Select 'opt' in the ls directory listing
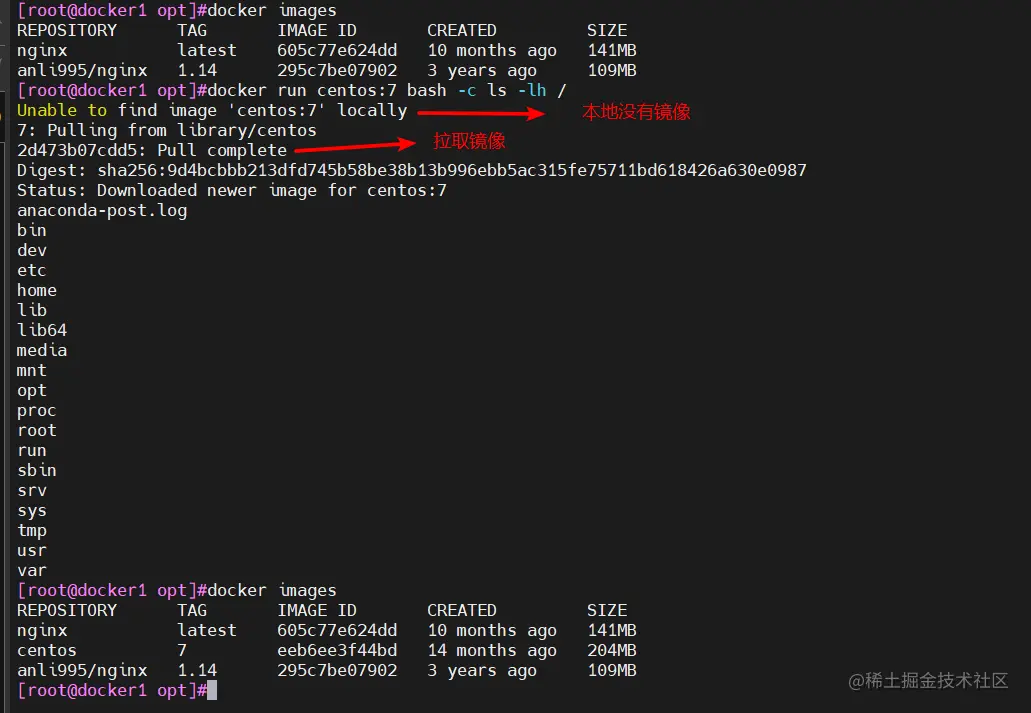The width and height of the screenshot is (1031, 713). tap(32, 391)
